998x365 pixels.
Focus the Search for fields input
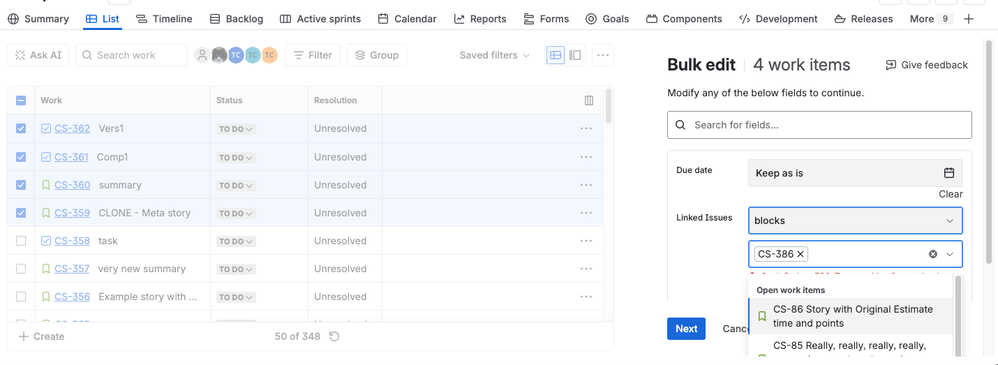pos(819,125)
